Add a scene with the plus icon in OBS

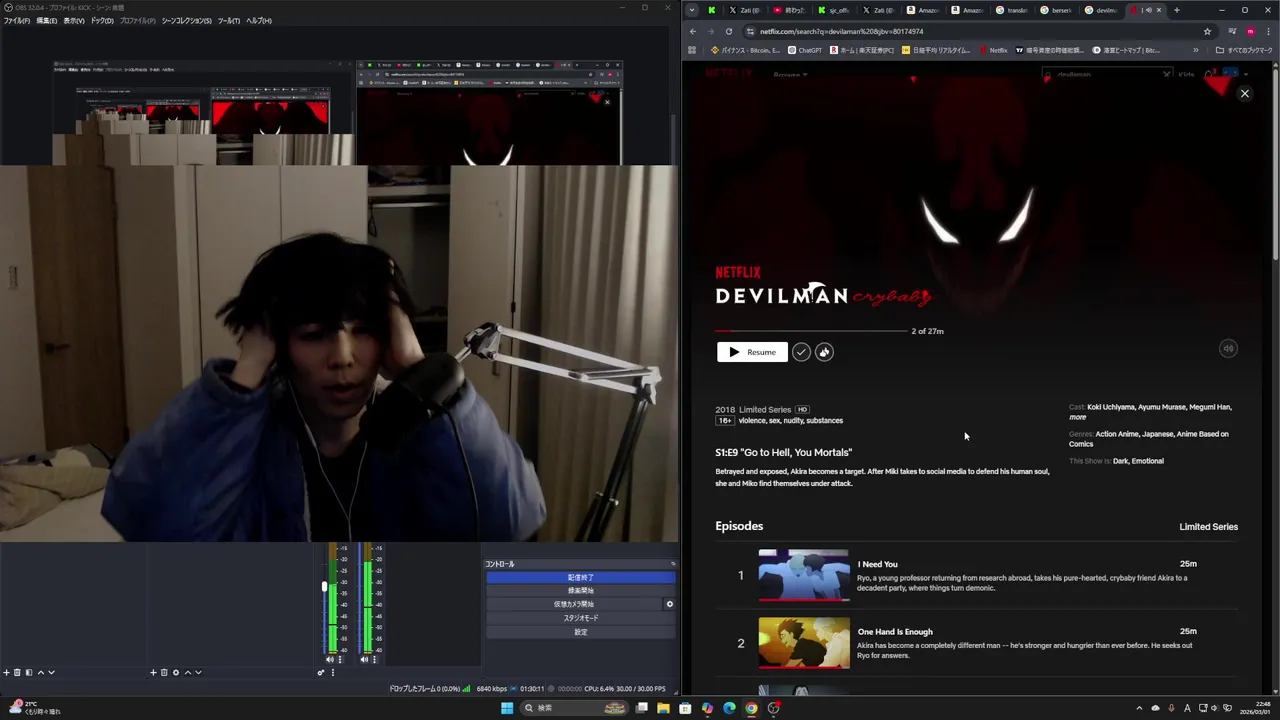point(6,673)
